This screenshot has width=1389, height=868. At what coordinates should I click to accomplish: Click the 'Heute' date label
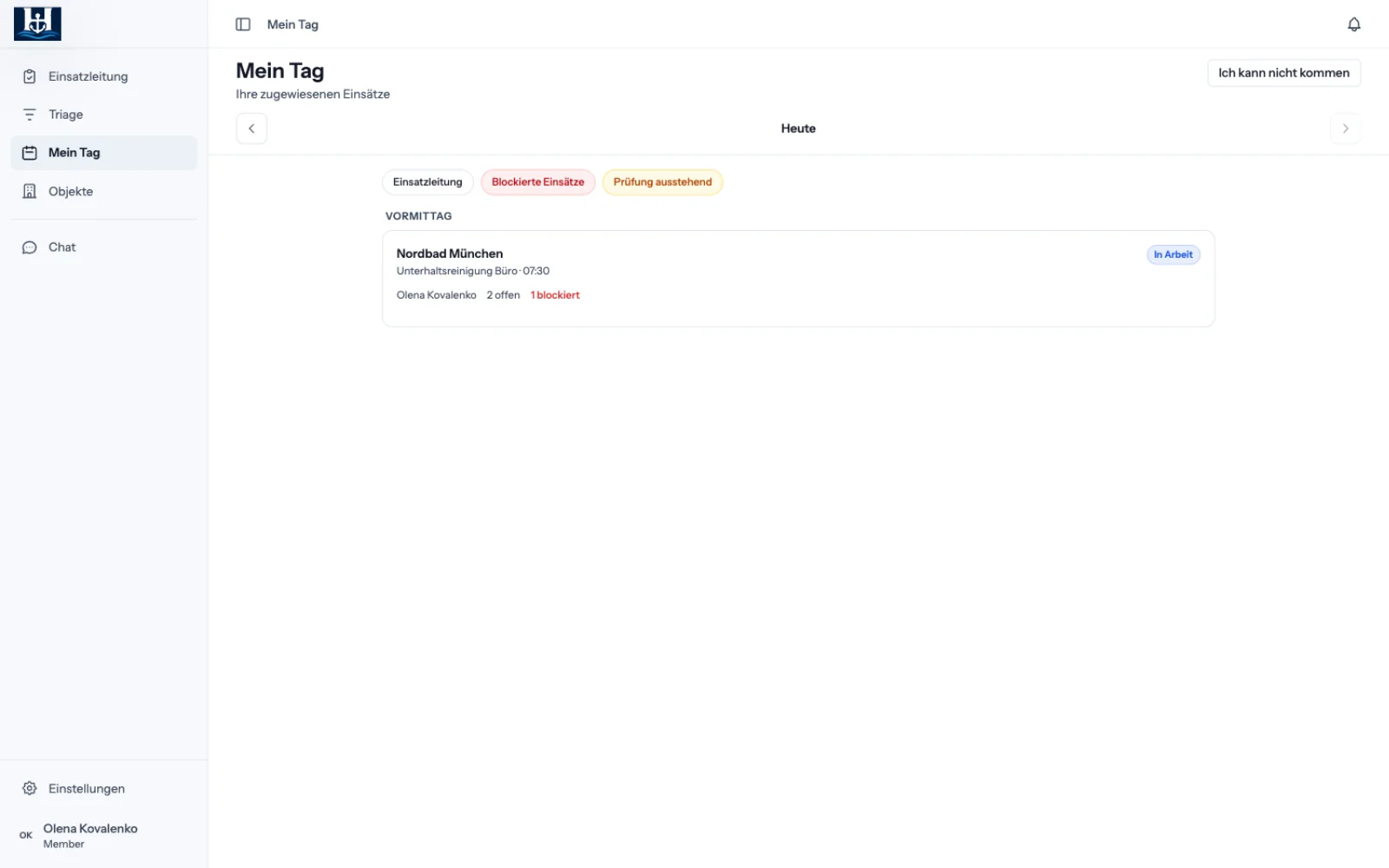[x=799, y=128]
